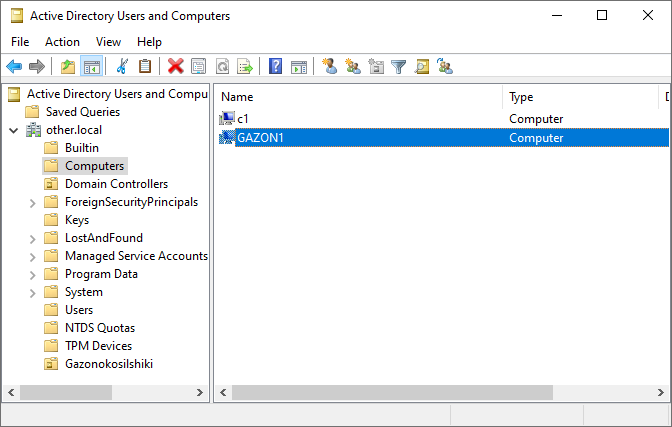
Task: Toggle Show/Hide Console Tree button
Action: coord(92,66)
